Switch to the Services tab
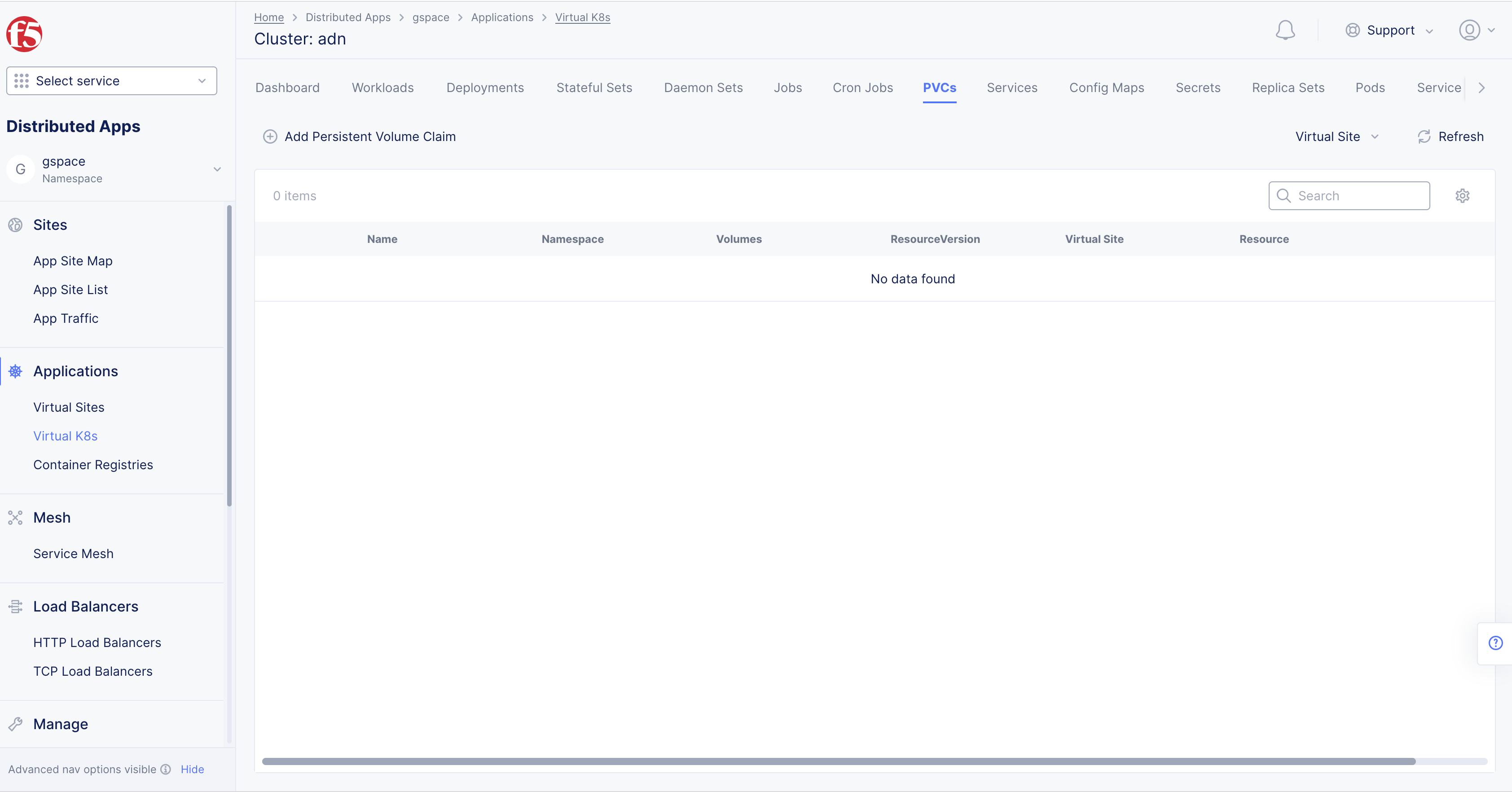Image resolution: width=1512 pixels, height=792 pixels. click(x=1011, y=88)
